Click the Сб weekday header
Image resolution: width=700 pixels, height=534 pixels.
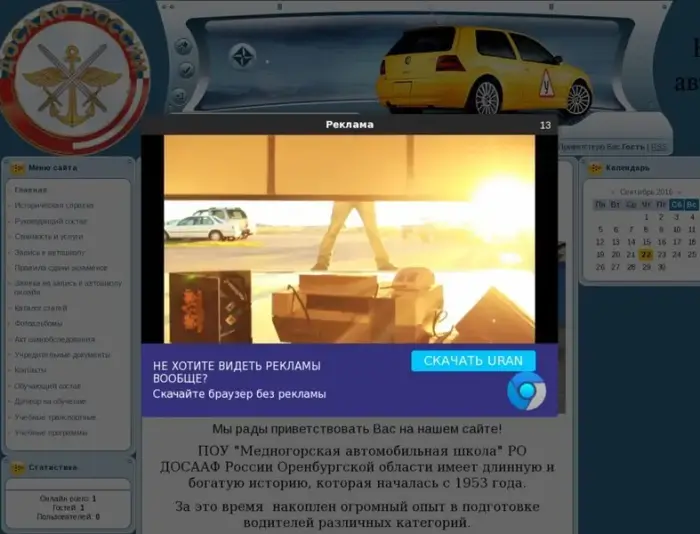click(x=677, y=204)
